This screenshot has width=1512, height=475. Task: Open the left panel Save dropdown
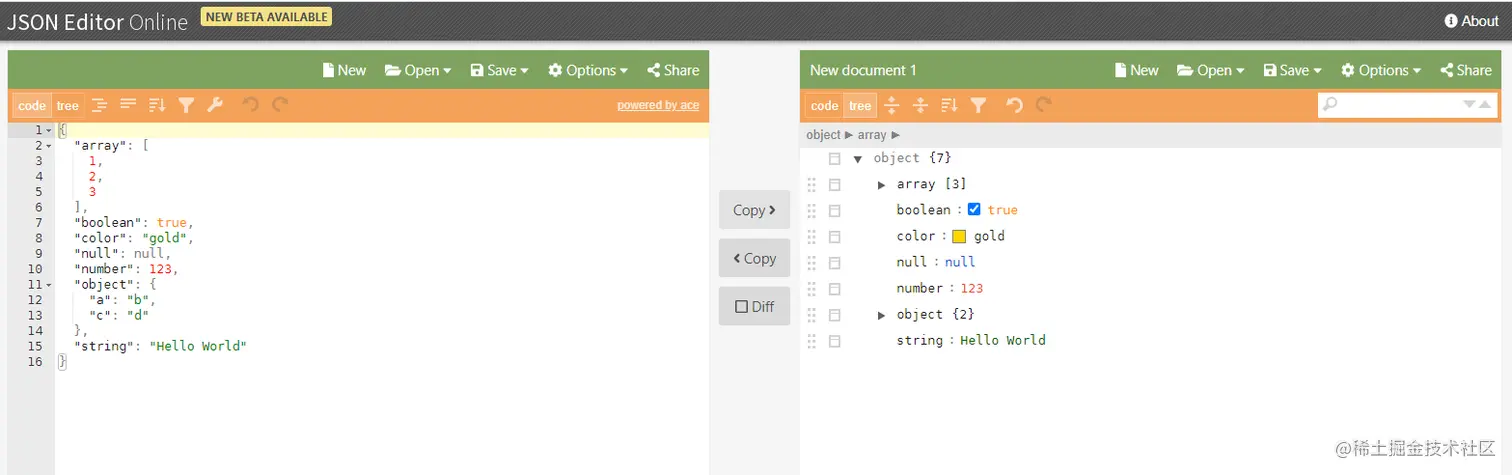tap(499, 70)
